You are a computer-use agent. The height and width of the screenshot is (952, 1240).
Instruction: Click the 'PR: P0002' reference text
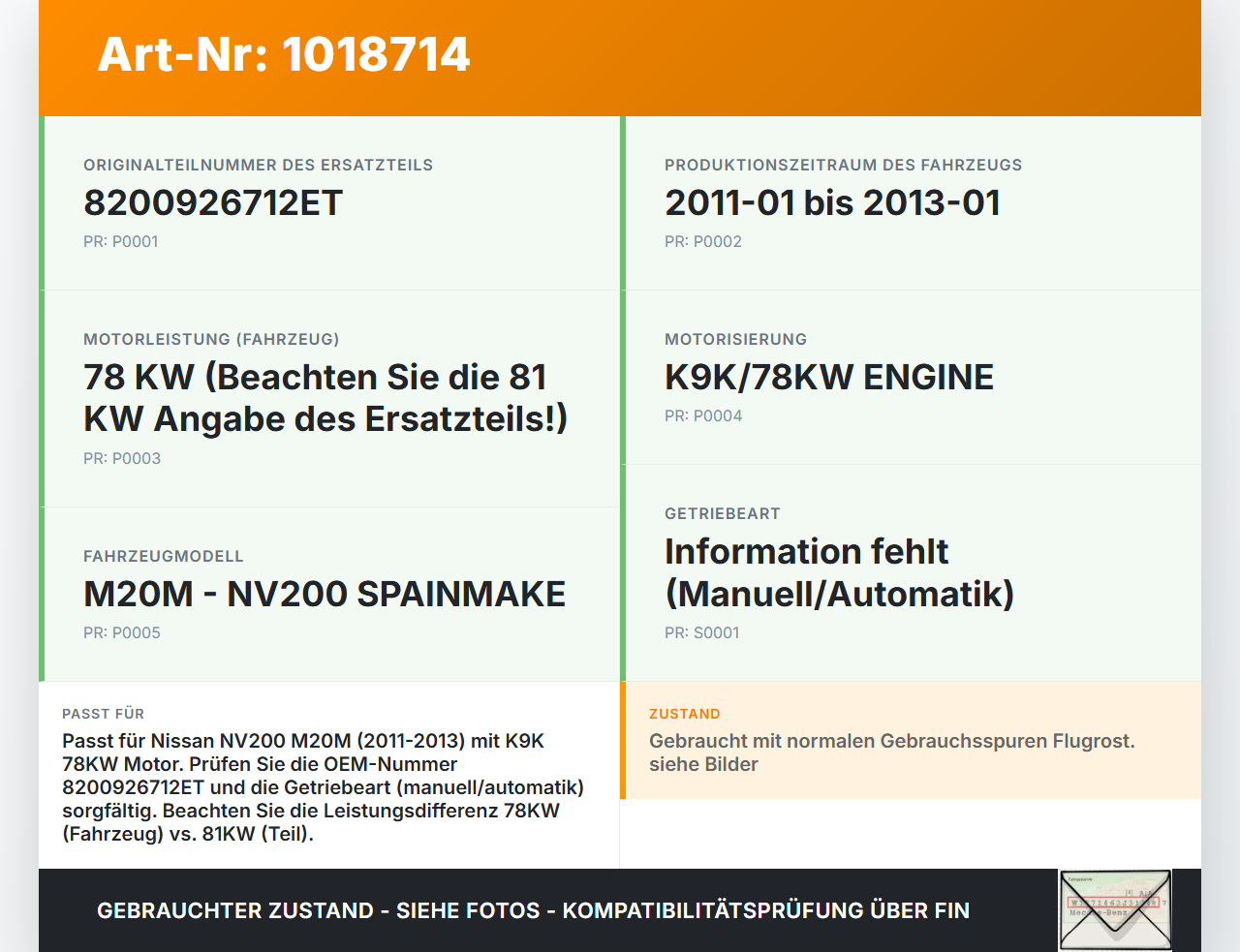pyautogui.click(x=703, y=241)
